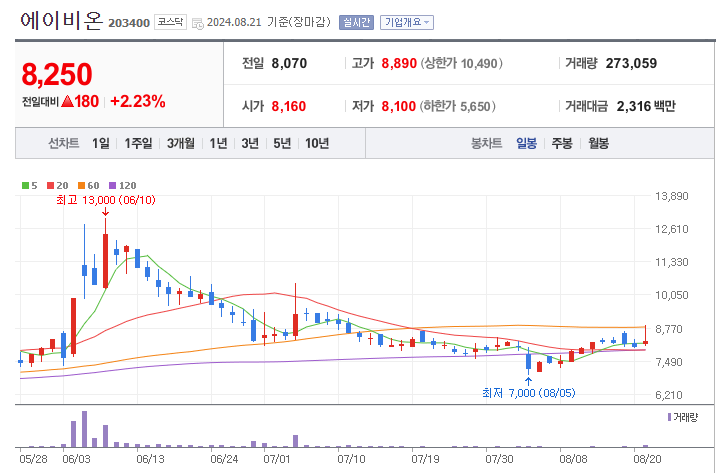
Task: Click the 06/03 date axis label
Action: pyautogui.click(x=76, y=458)
